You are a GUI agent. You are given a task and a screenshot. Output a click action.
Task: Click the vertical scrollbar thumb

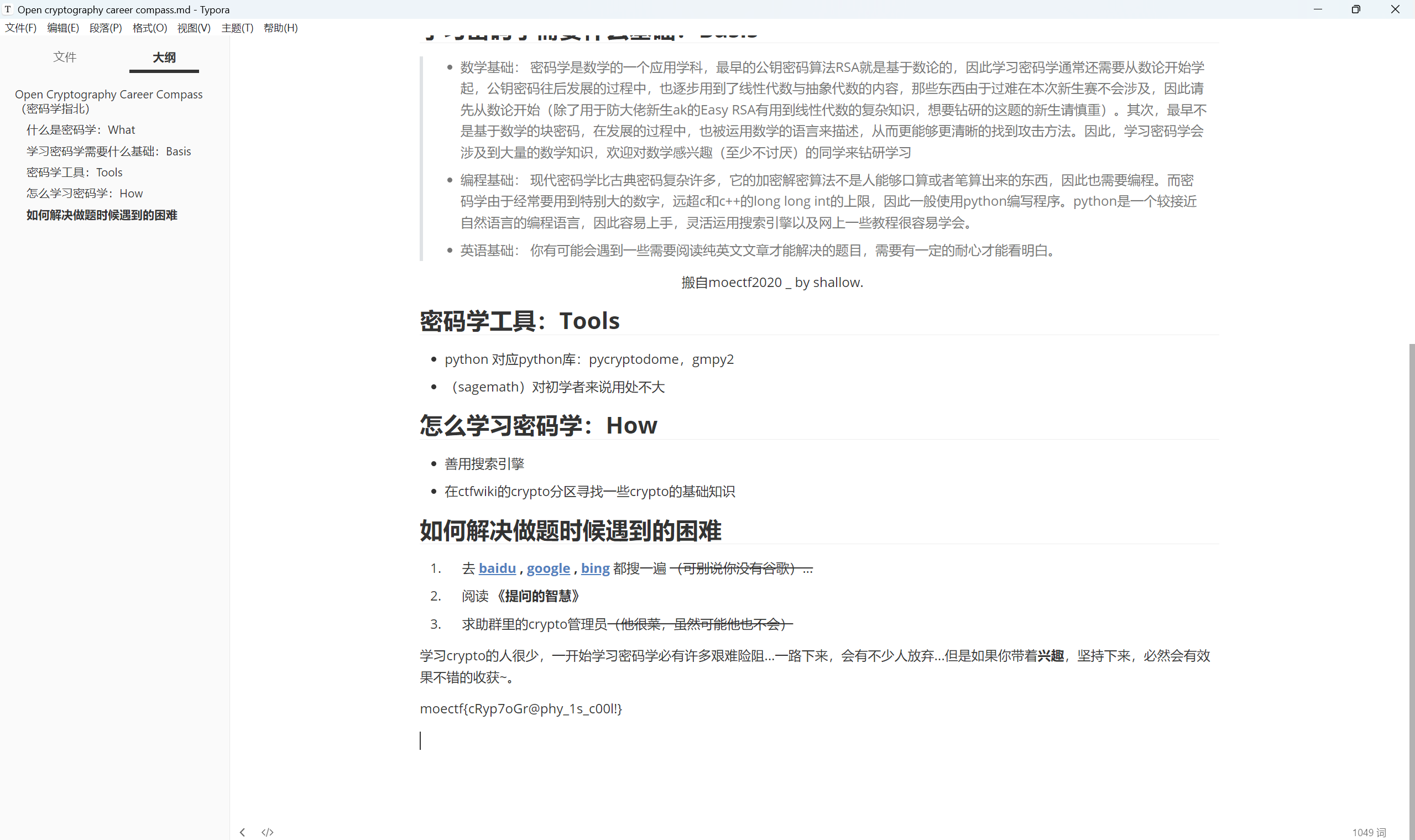point(1412,591)
